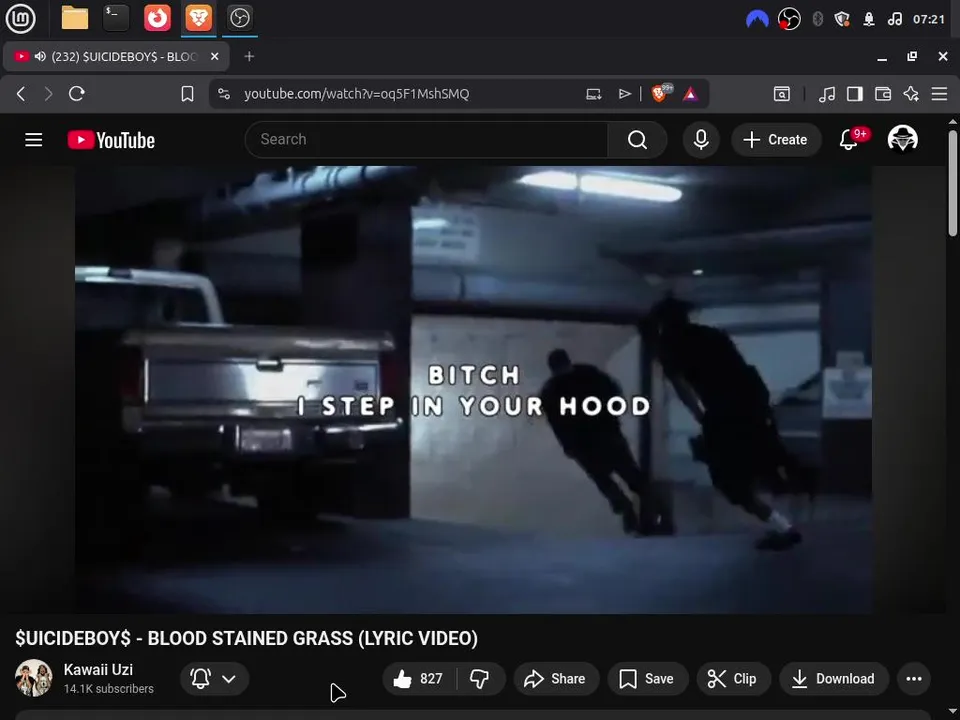Click the video title text
The width and height of the screenshot is (960, 720).
[246, 638]
